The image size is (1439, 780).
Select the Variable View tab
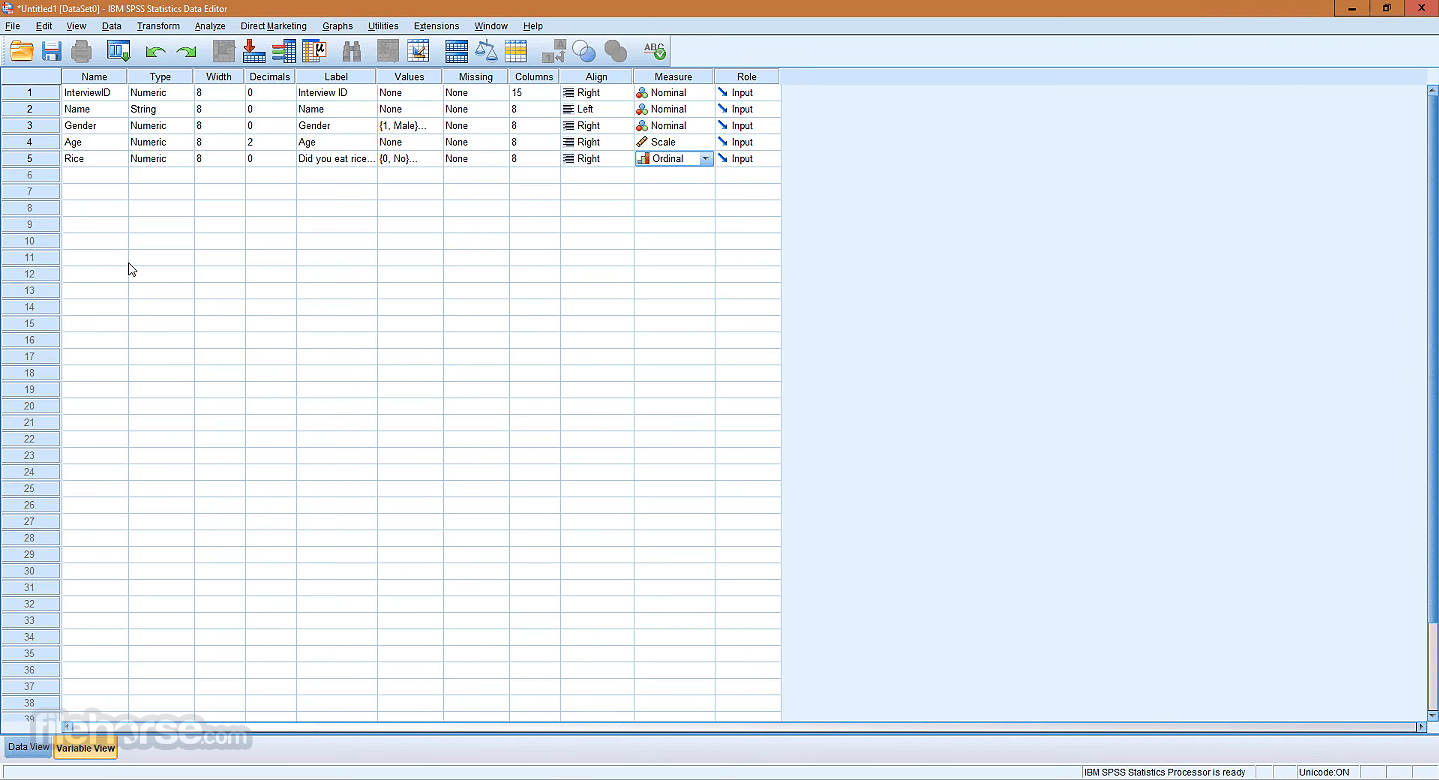(85, 748)
